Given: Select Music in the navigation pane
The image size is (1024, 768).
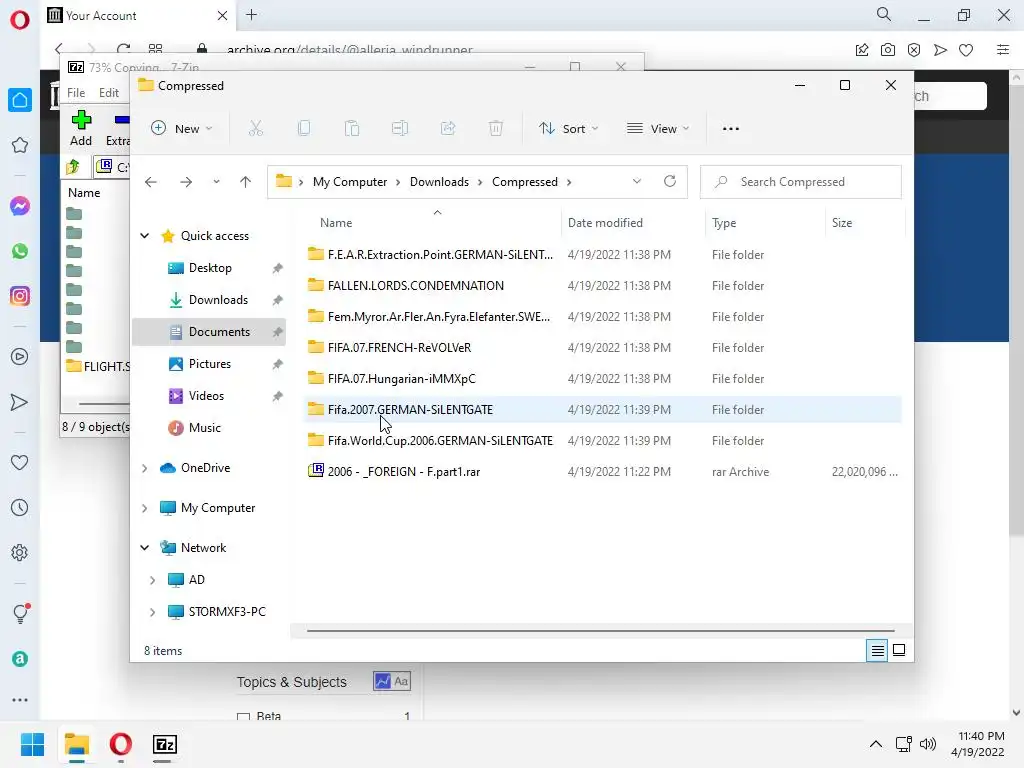Looking at the screenshot, I should point(204,428).
